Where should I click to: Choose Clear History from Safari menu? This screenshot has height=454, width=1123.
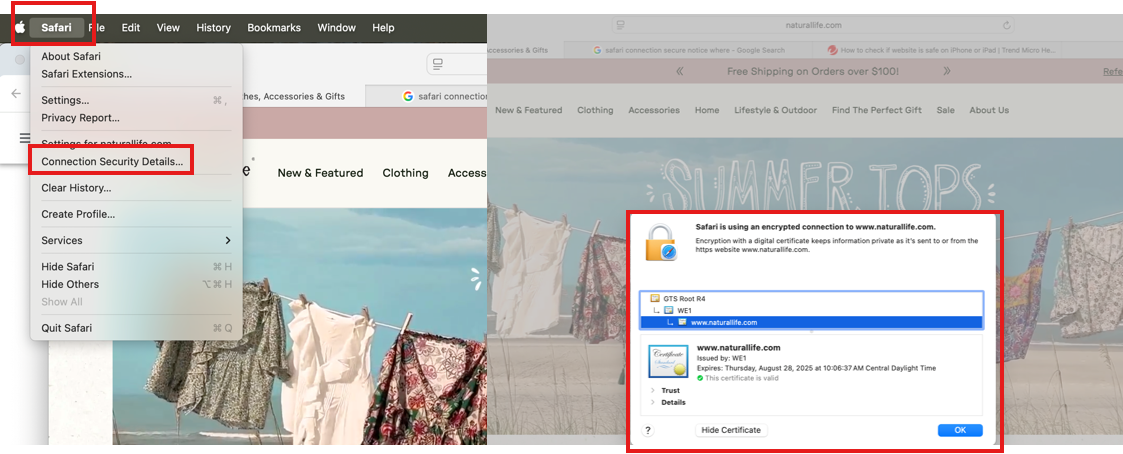76,188
